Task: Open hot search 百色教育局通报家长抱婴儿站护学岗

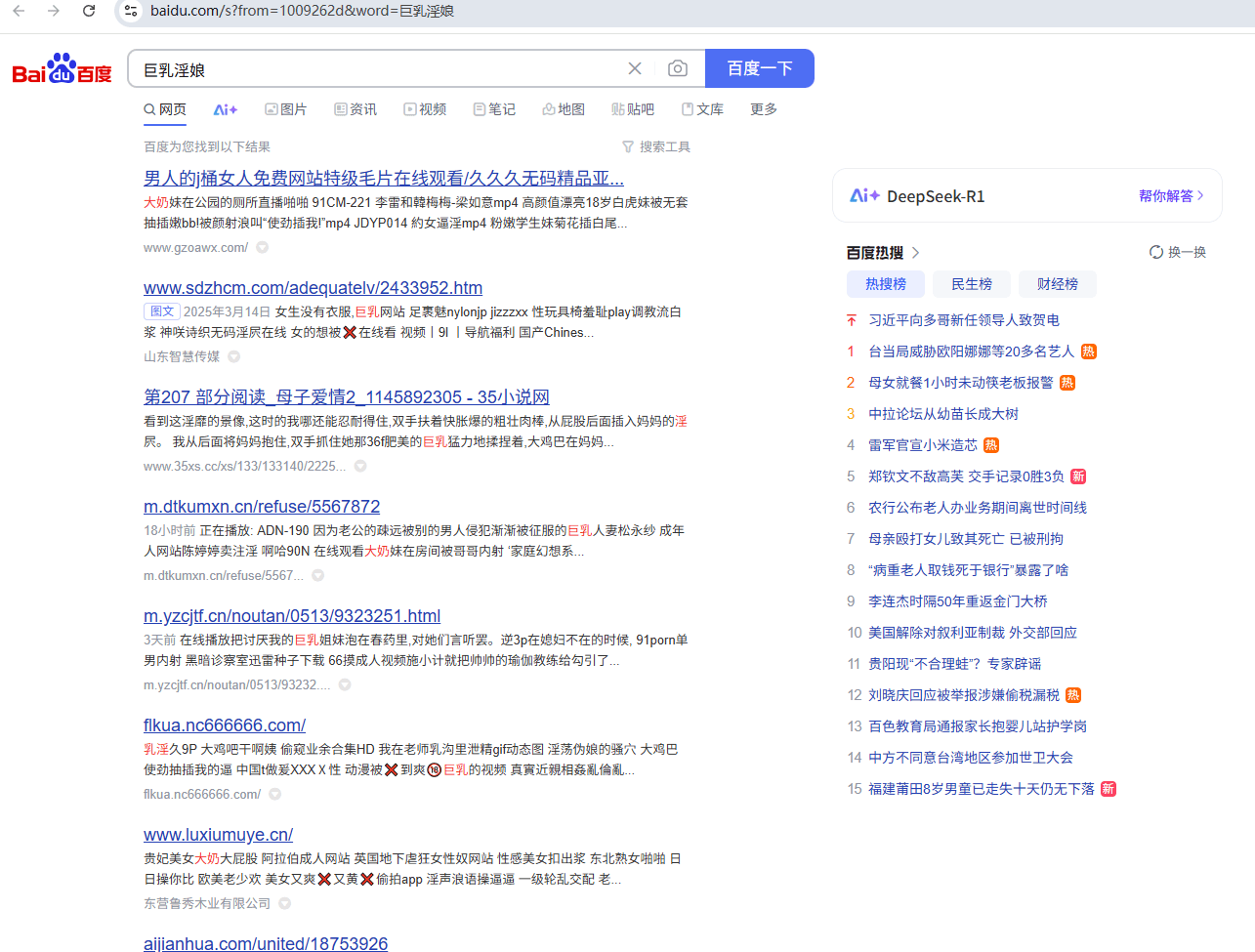Action: coord(978,726)
